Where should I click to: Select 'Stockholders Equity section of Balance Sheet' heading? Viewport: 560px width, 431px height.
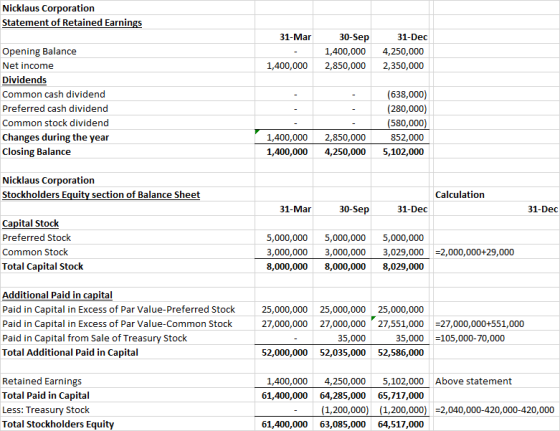(101, 195)
